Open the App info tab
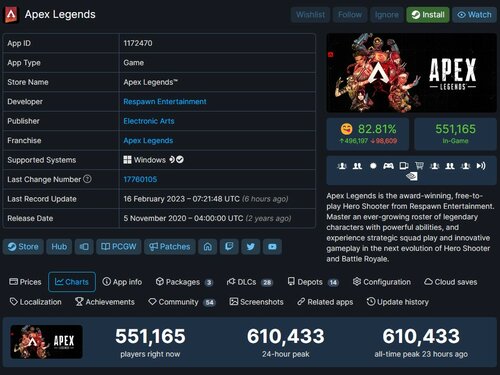 click(x=122, y=282)
